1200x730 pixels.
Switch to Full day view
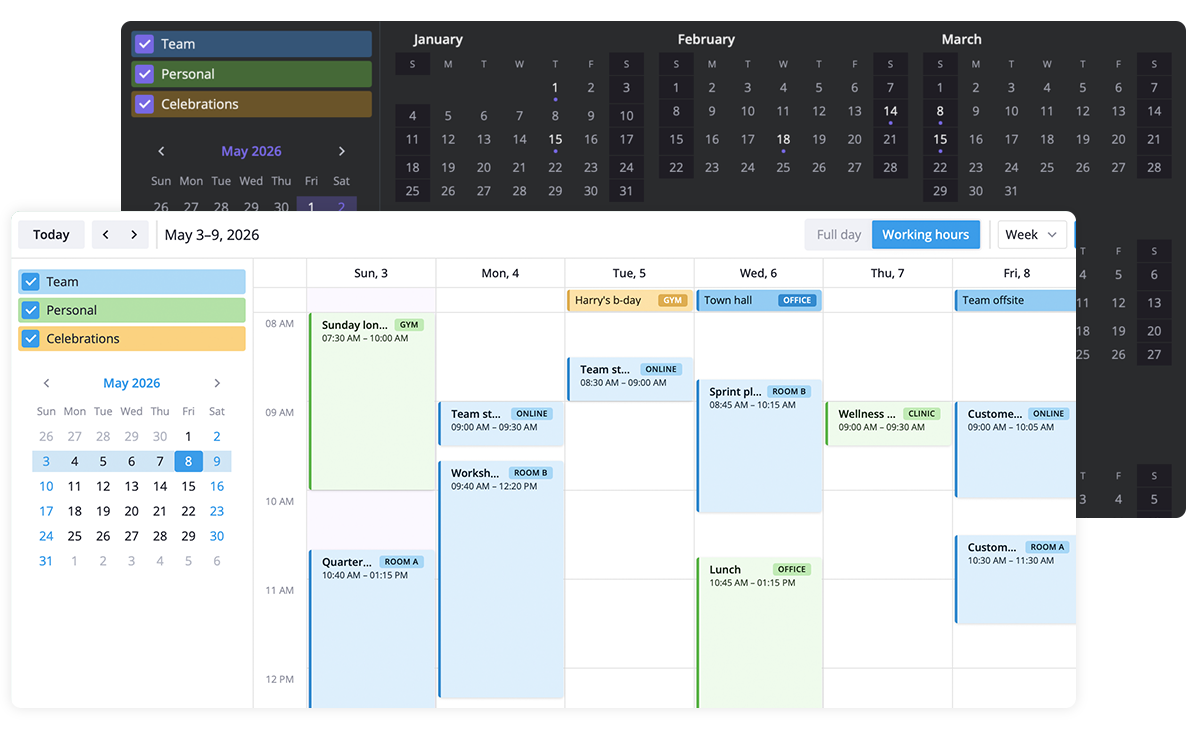pyautogui.click(x=839, y=235)
